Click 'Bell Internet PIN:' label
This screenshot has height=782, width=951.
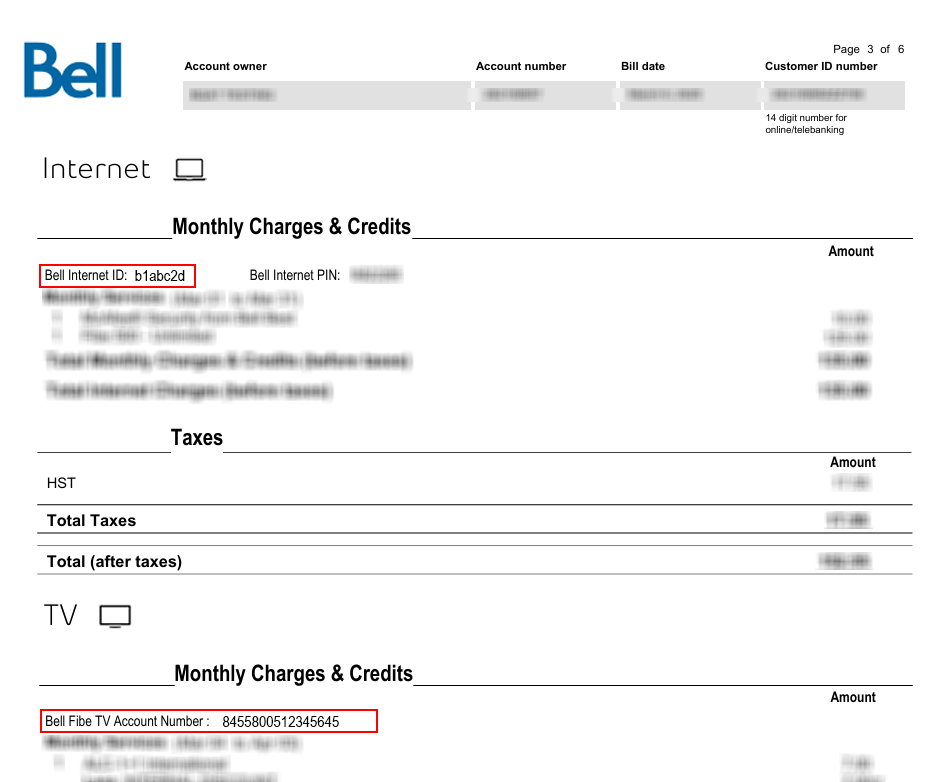click(295, 275)
